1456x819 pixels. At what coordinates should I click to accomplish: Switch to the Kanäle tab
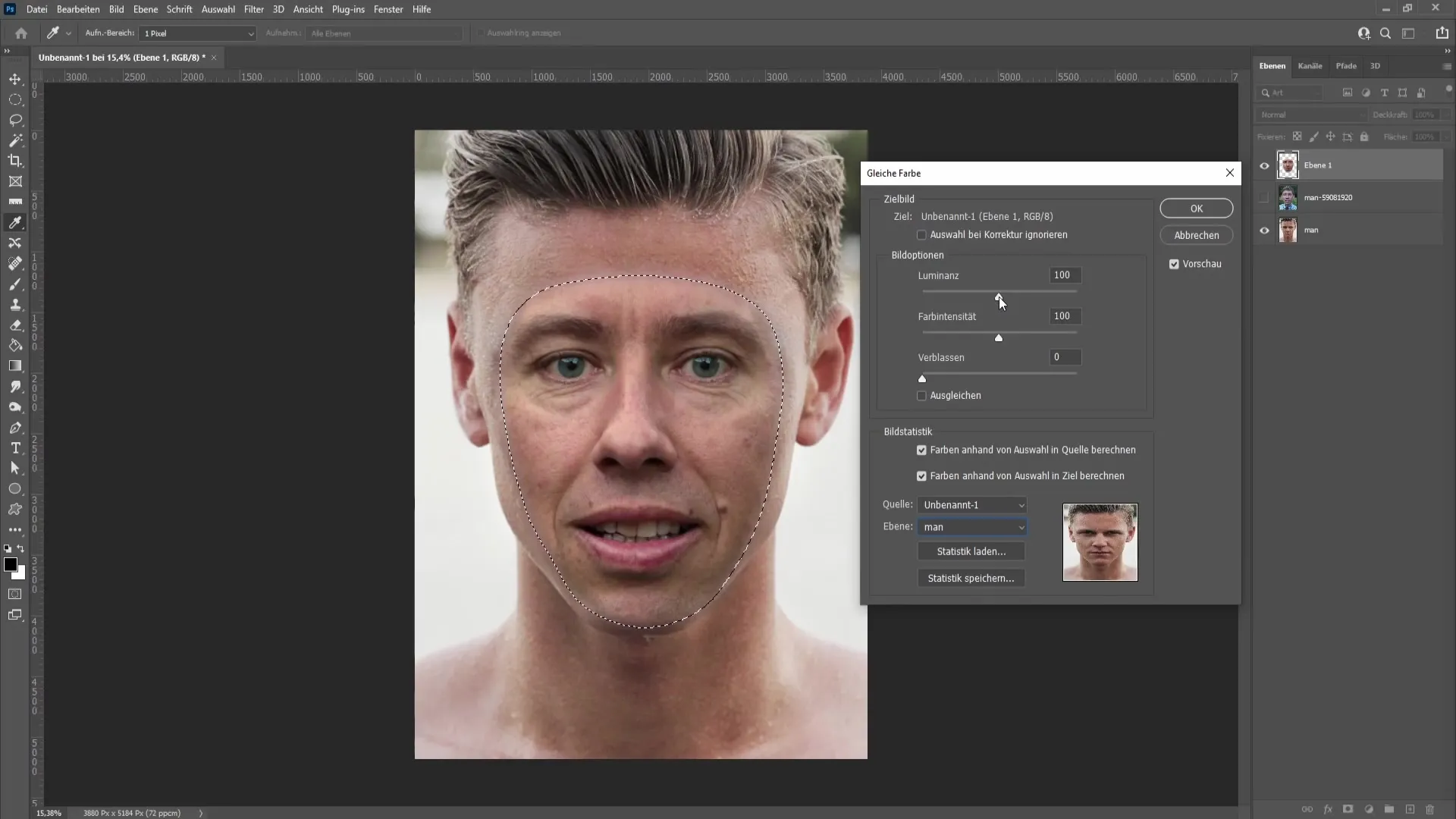coord(1310,66)
